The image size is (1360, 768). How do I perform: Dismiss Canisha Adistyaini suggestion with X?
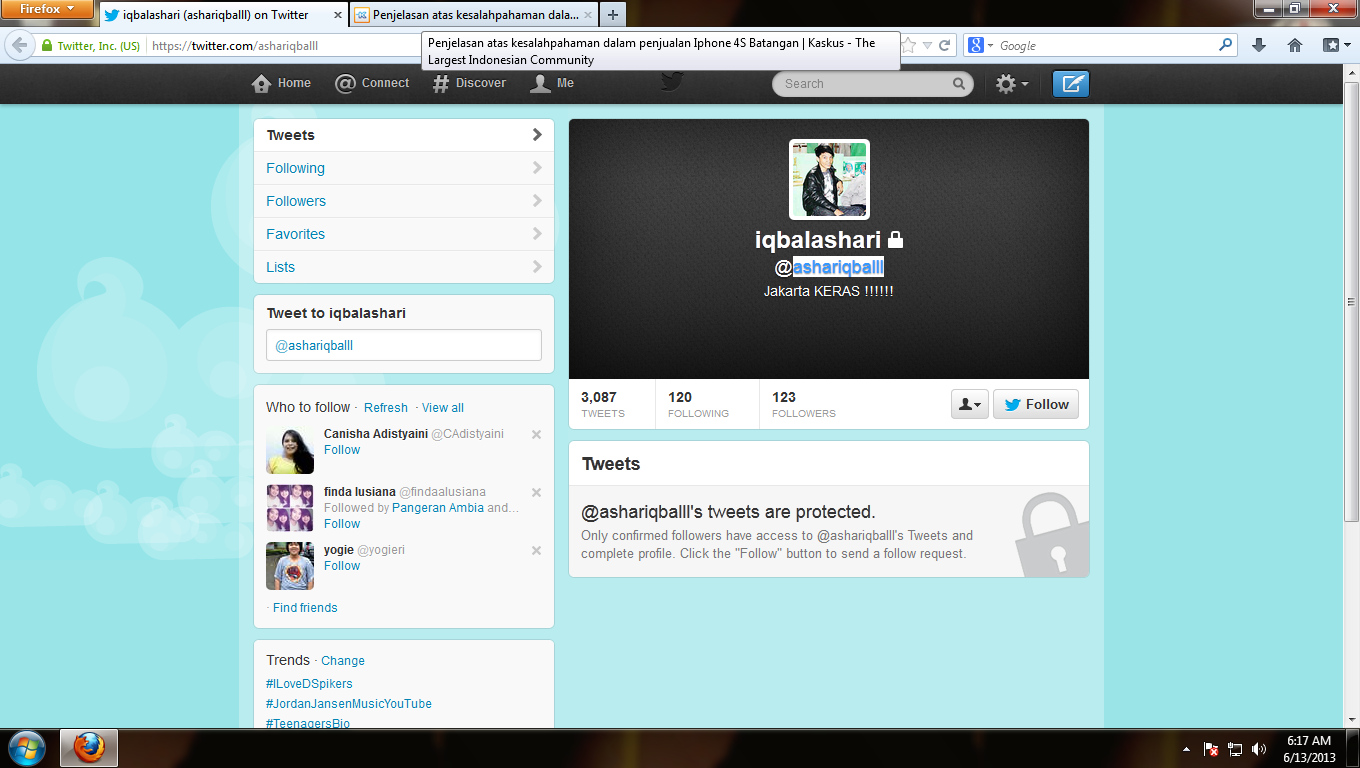coord(536,434)
